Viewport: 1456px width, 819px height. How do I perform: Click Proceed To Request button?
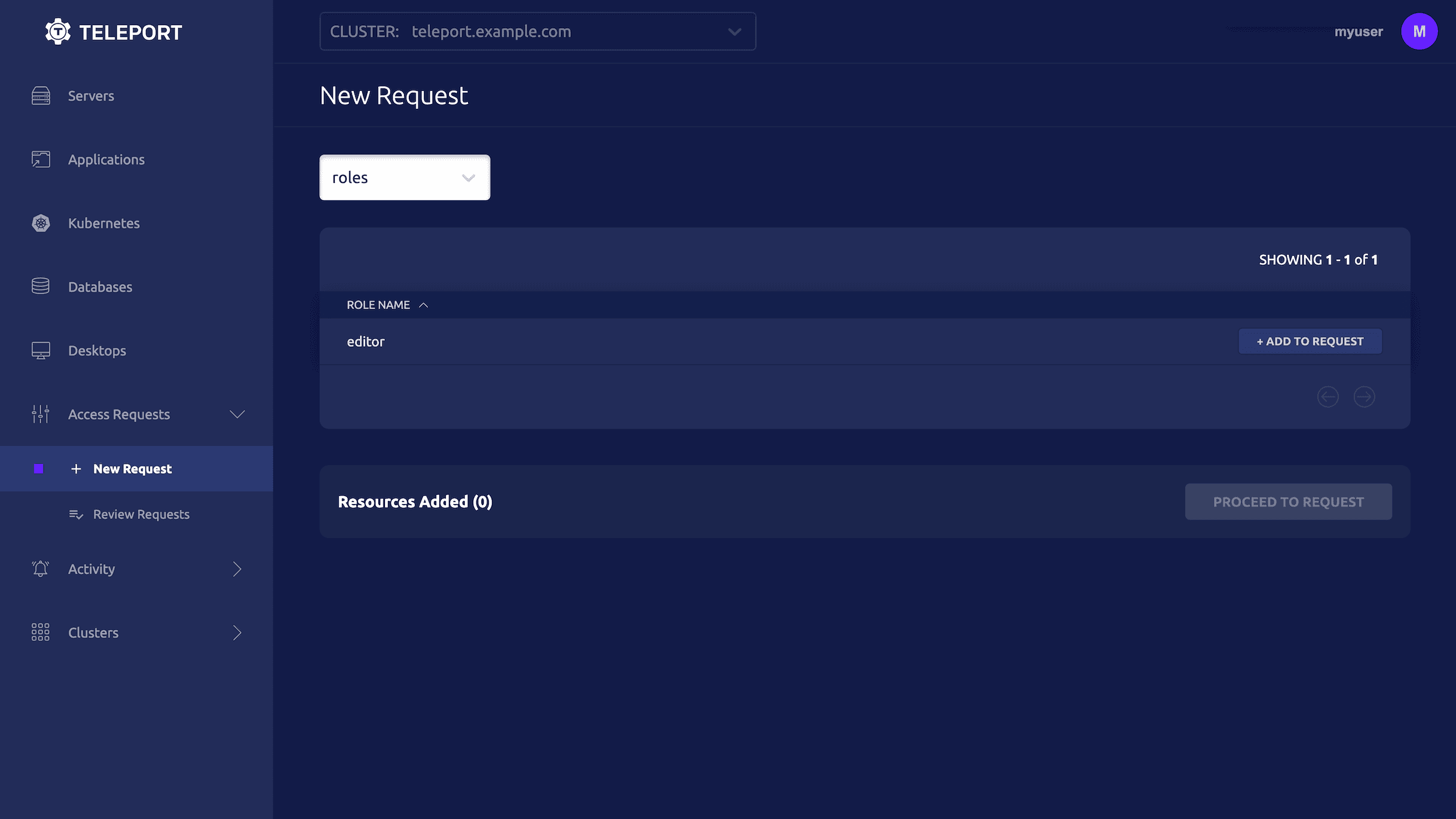coord(1289,501)
